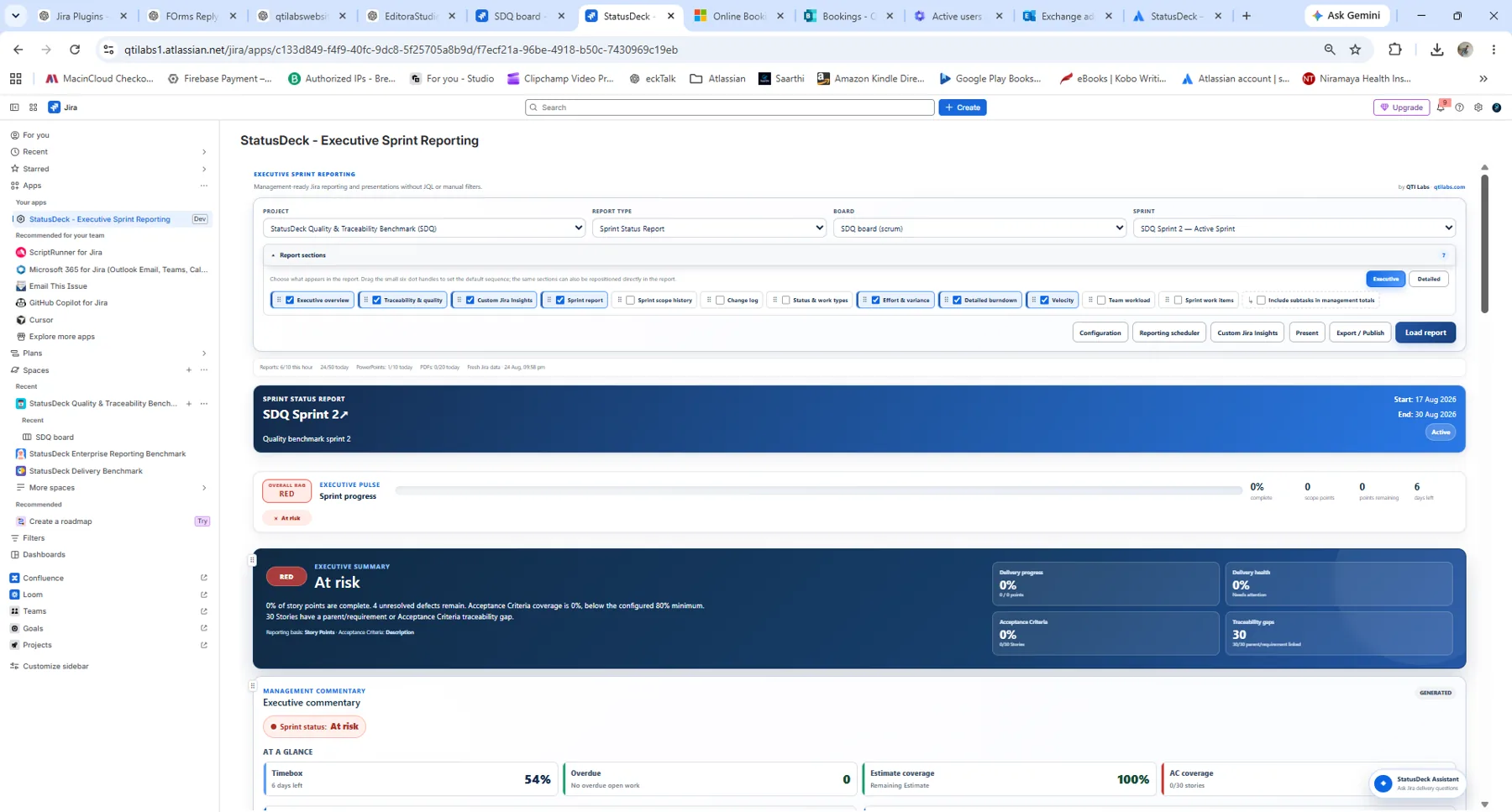Screen dimensions: 1512x812
Task: Collapse the Jira sidebar panel icon
Action: click(x=14, y=107)
